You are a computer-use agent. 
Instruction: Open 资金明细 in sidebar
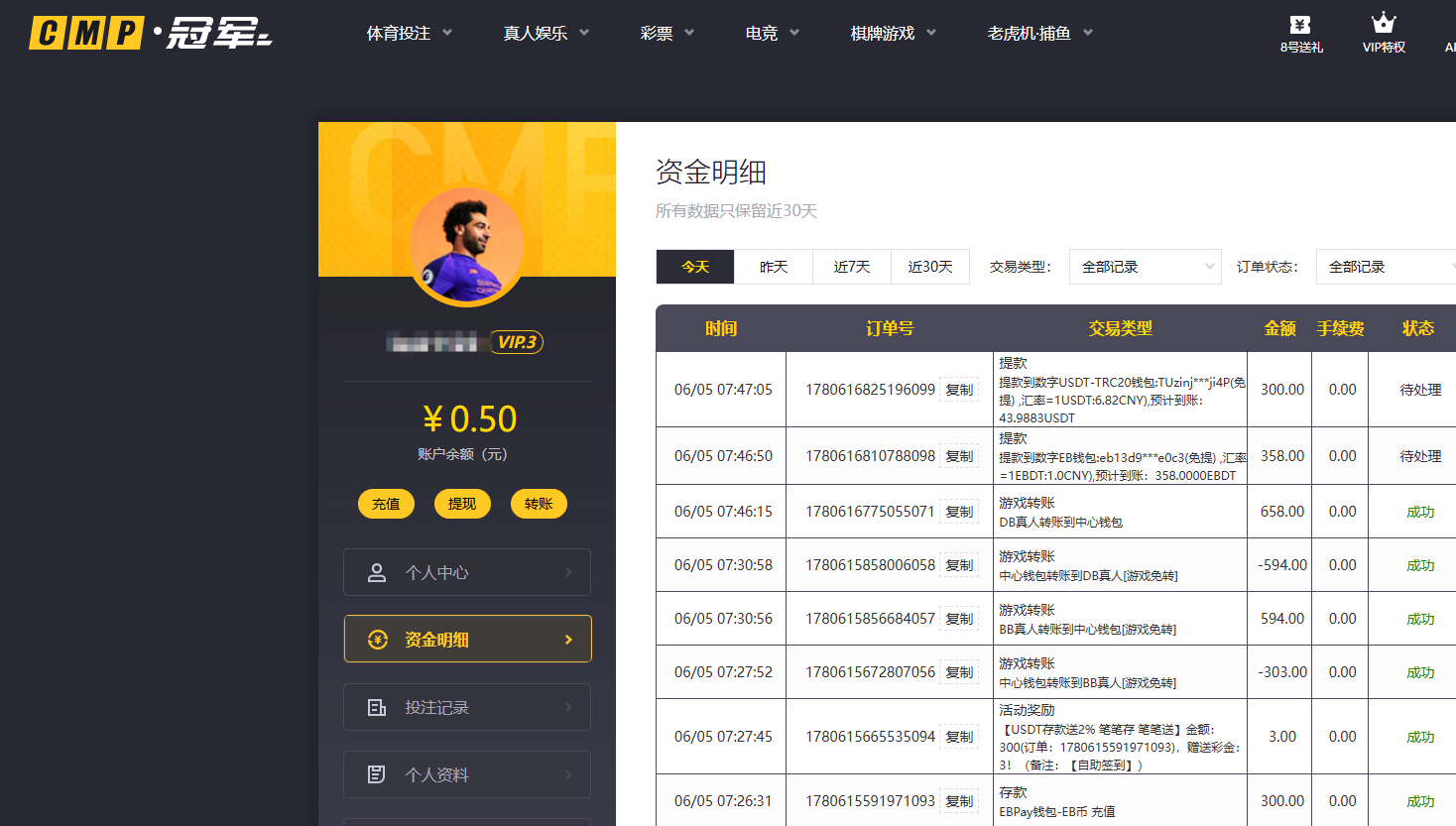(x=467, y=640)
